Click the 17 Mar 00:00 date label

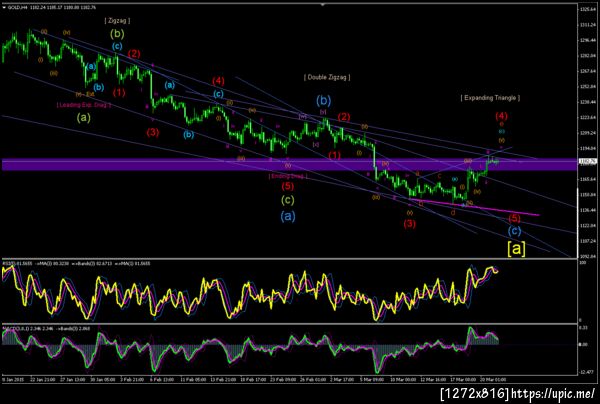463,380
